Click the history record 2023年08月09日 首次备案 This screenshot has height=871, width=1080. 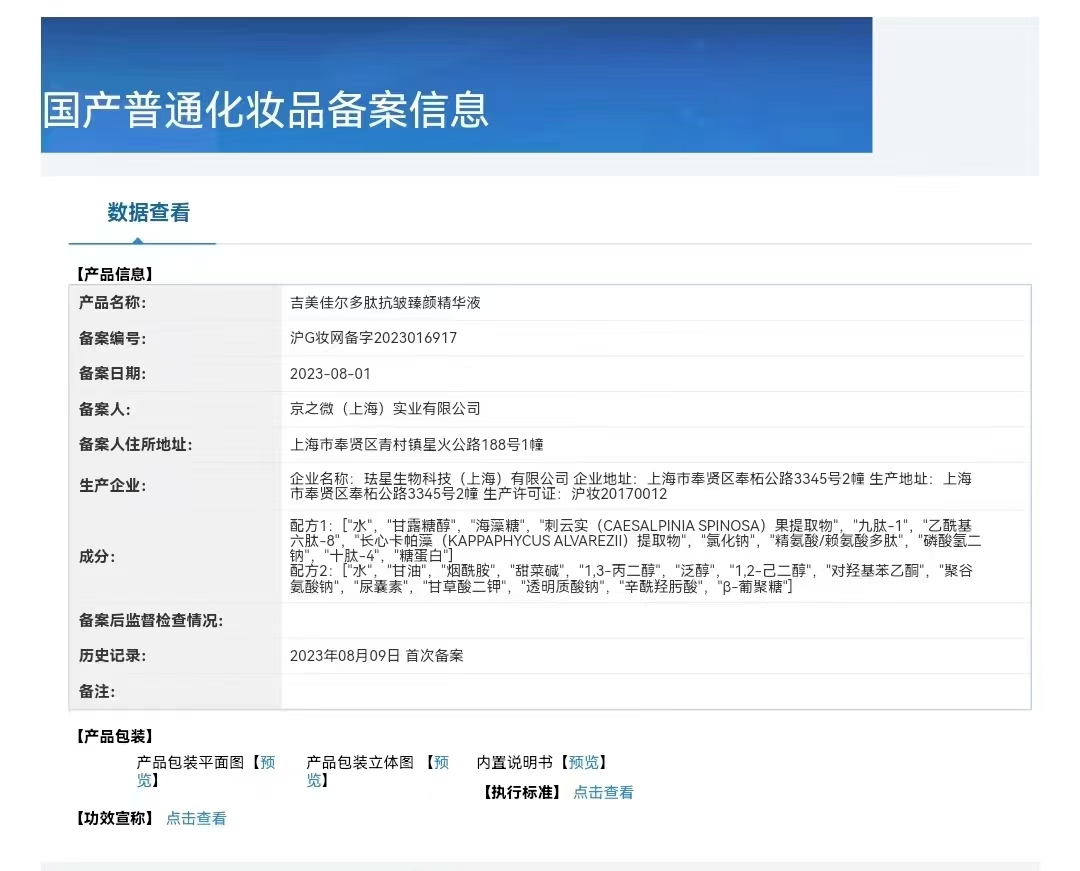[x=376, y=656]
